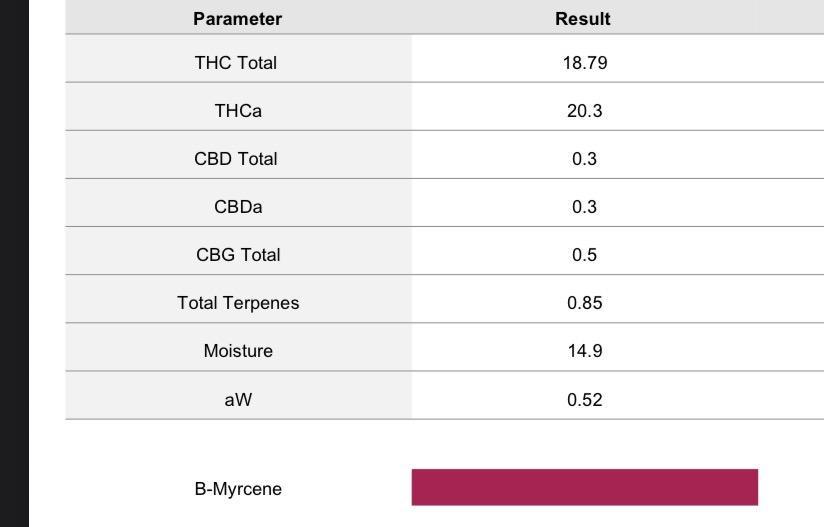Click the 18.79 result value
The image size is (824, 527).
point(585,63)
